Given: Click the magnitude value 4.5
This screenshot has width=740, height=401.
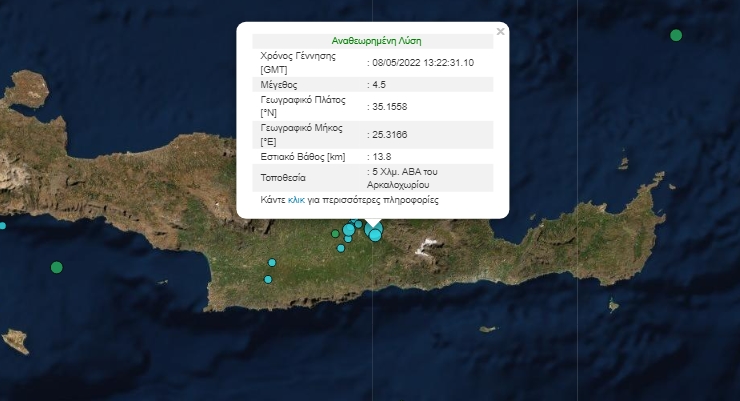Looking at the screenshot, I should (x=377, y=84).
